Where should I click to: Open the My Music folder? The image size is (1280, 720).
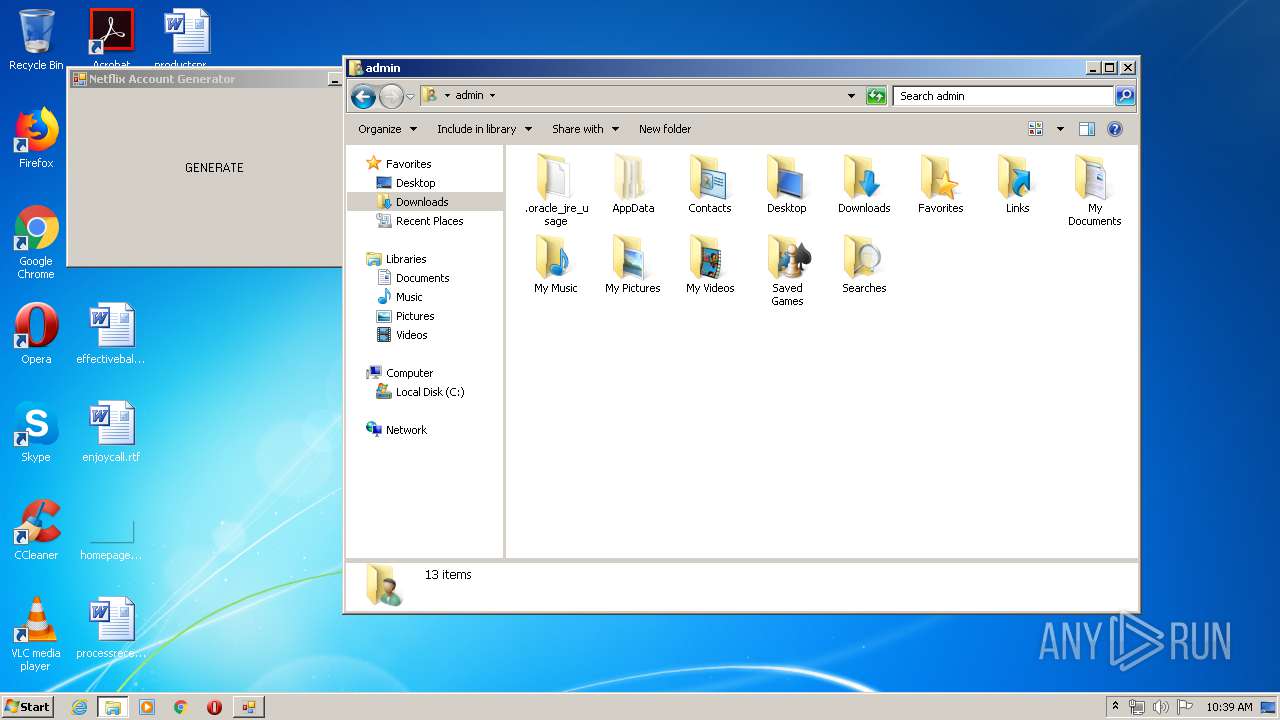click(x=556, y=264)
